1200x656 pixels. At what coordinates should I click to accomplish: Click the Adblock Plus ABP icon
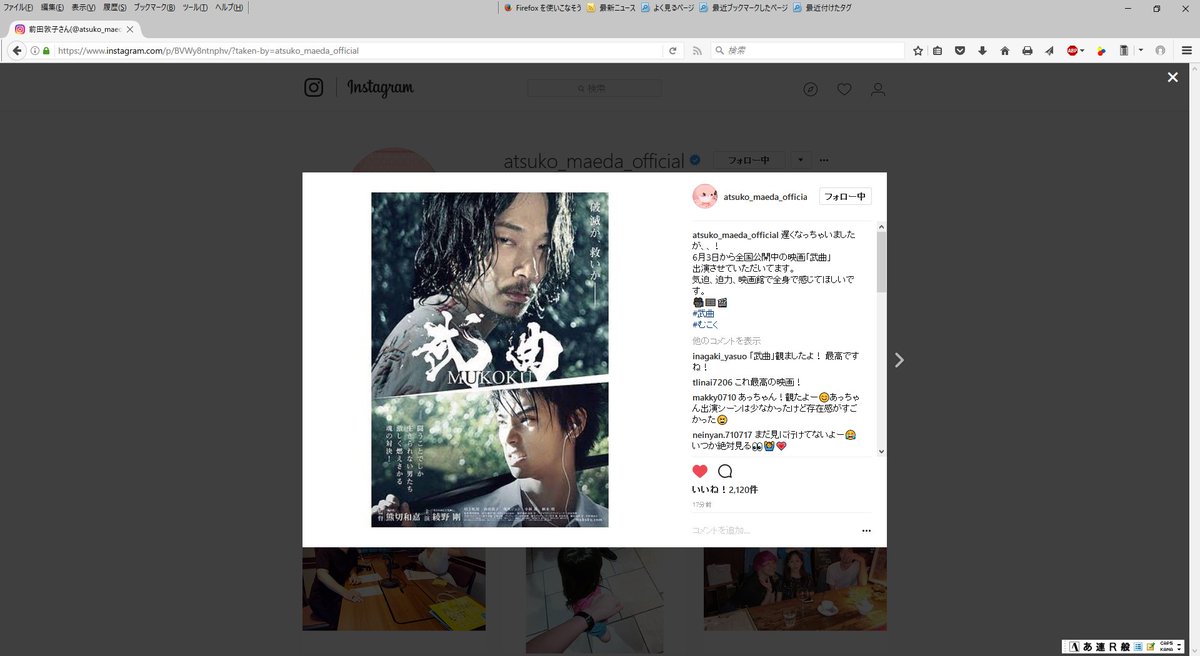[1073, 50]
